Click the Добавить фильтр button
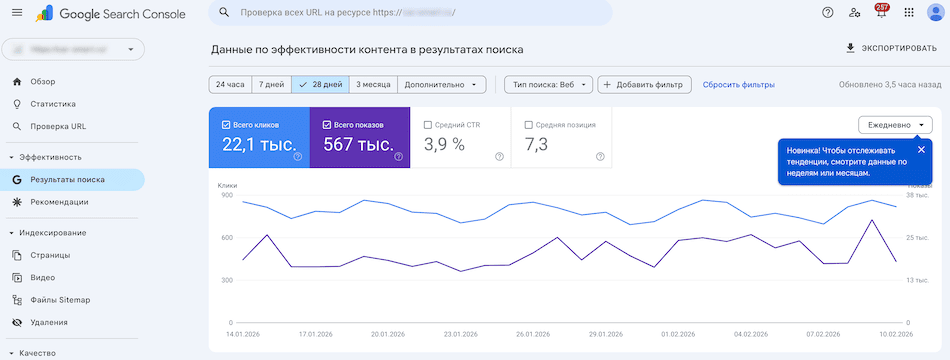This screenshot has width=950, height=360. [644, 85]
